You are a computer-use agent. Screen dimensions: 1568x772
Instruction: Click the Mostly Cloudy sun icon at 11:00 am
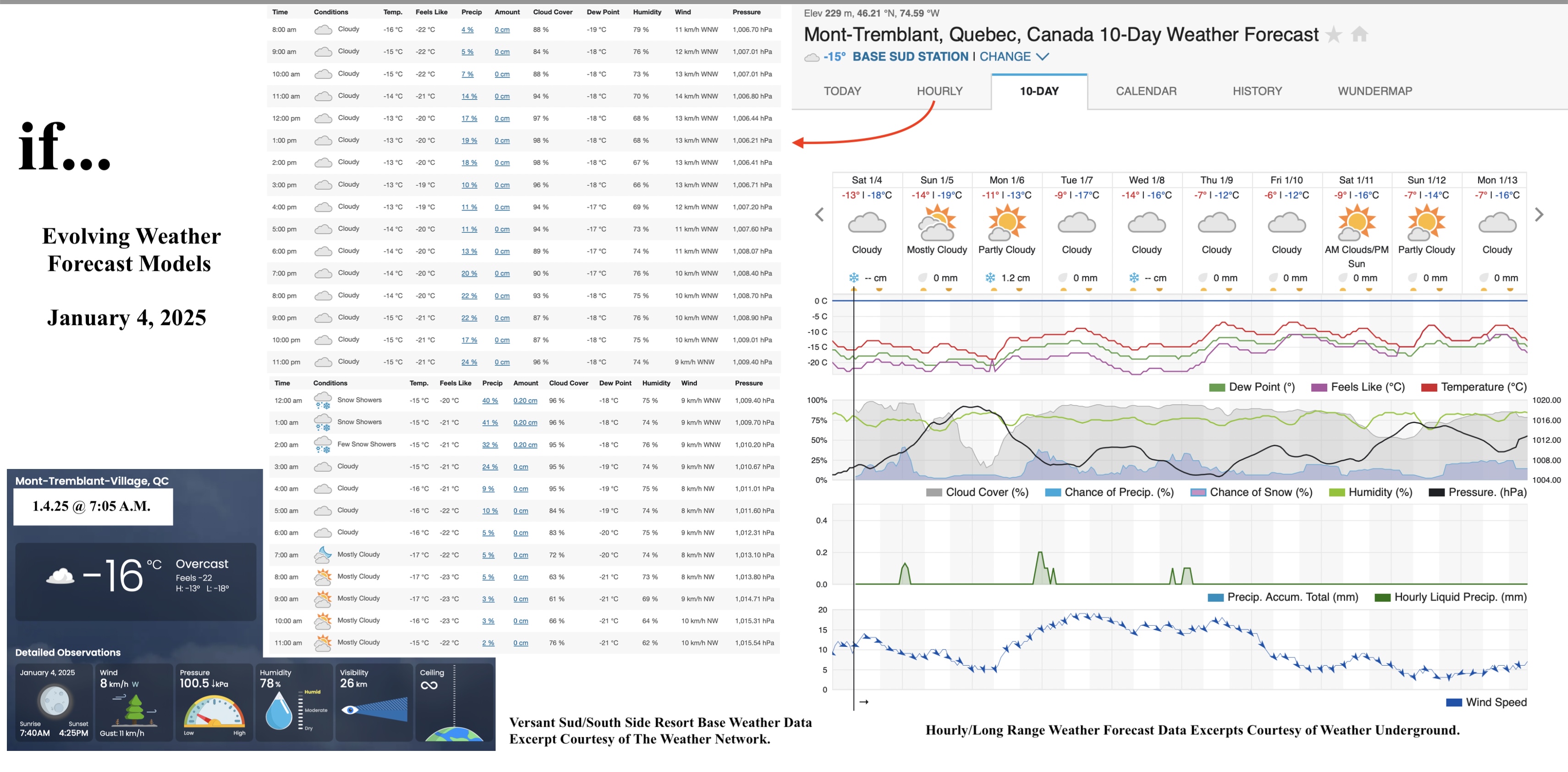coord(323,642)
